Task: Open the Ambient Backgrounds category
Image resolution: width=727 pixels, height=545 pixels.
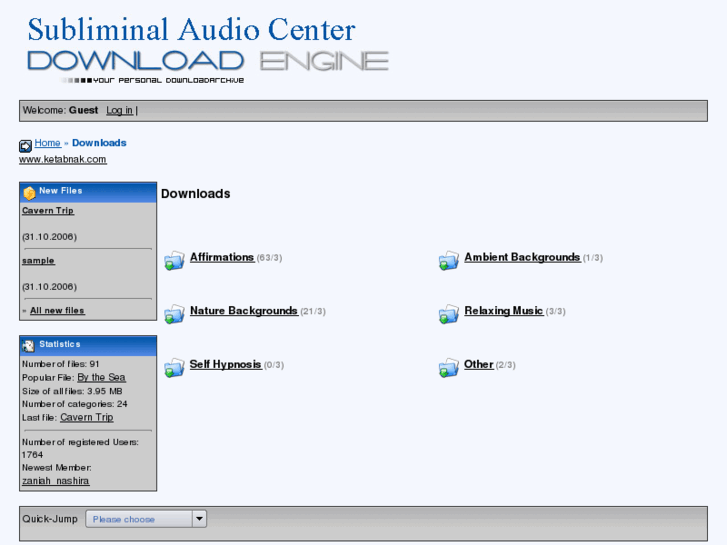Action: pyautogui.click(x=523, y=257)
